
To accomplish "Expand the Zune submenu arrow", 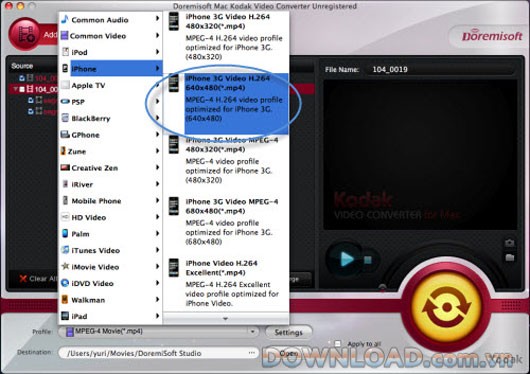I will (x=157, y=150).
